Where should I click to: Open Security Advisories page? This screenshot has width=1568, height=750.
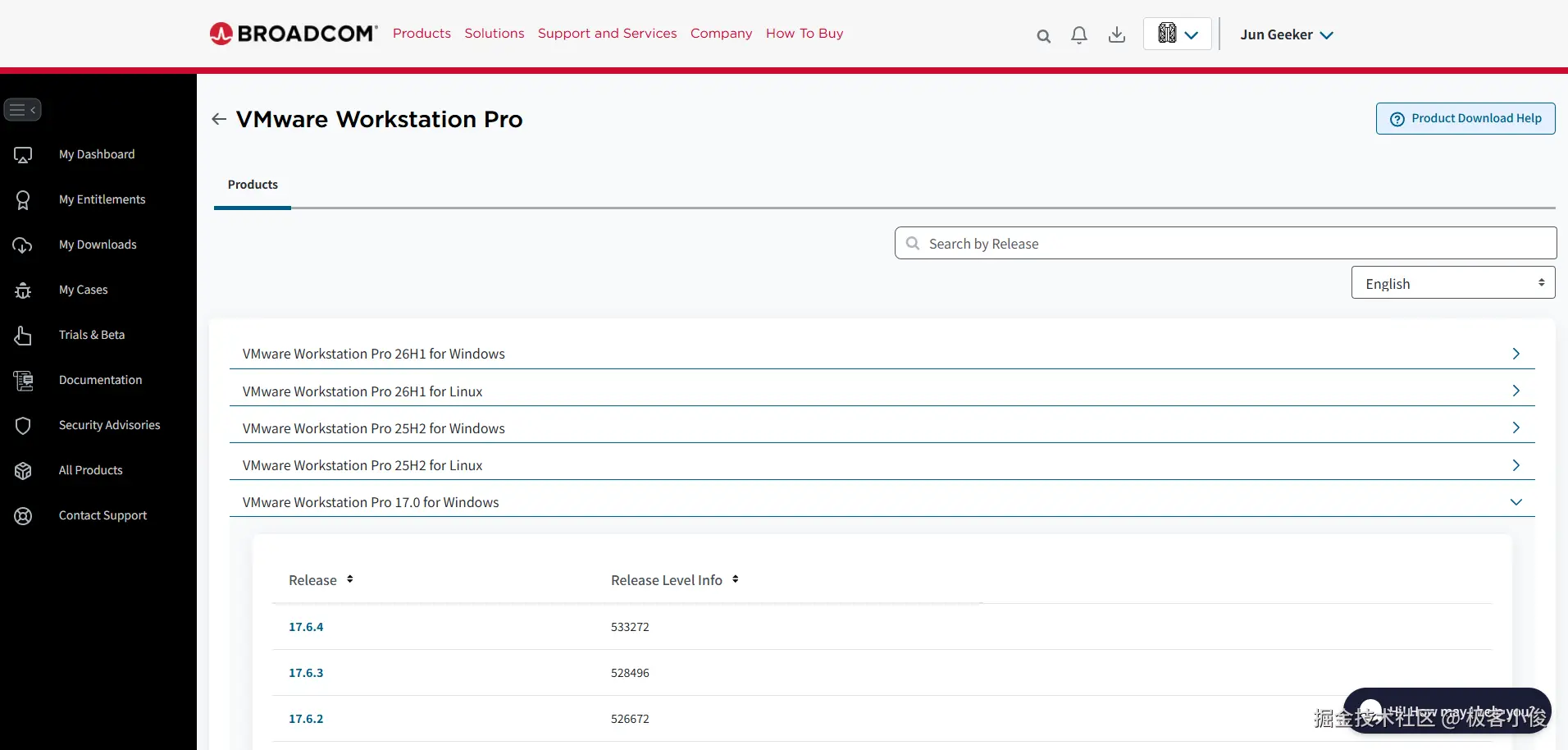click(110, 425)
